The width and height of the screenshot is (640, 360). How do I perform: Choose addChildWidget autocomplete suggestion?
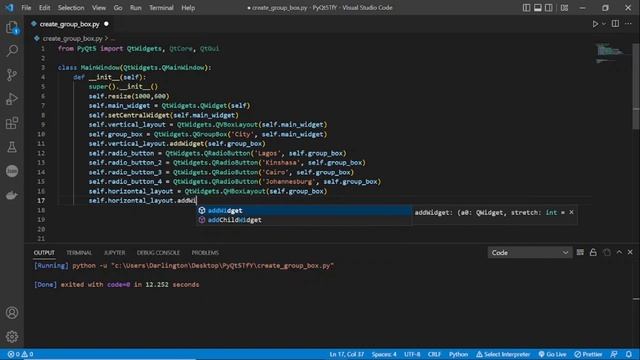[x=304, y=220]
